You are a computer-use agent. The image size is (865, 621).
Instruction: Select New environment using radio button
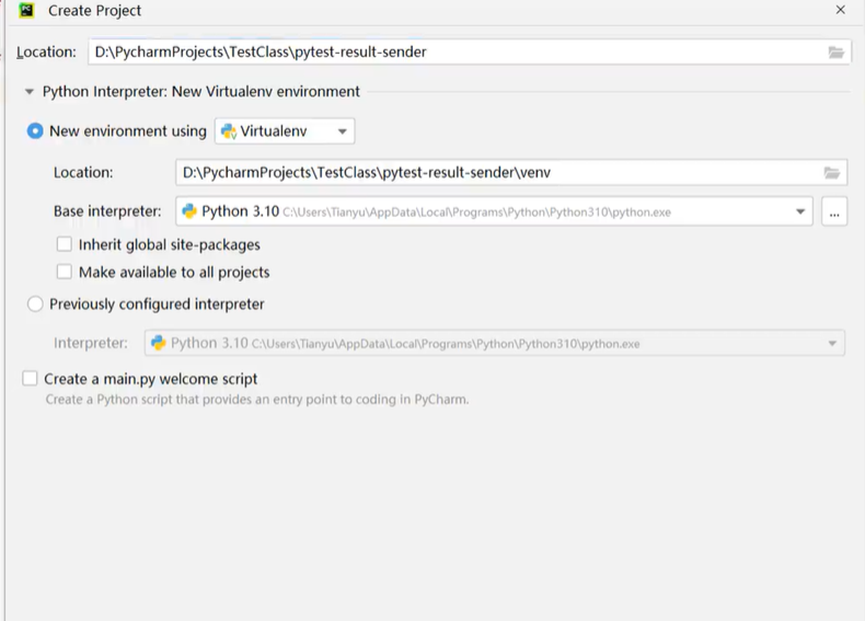click(35, 131)
